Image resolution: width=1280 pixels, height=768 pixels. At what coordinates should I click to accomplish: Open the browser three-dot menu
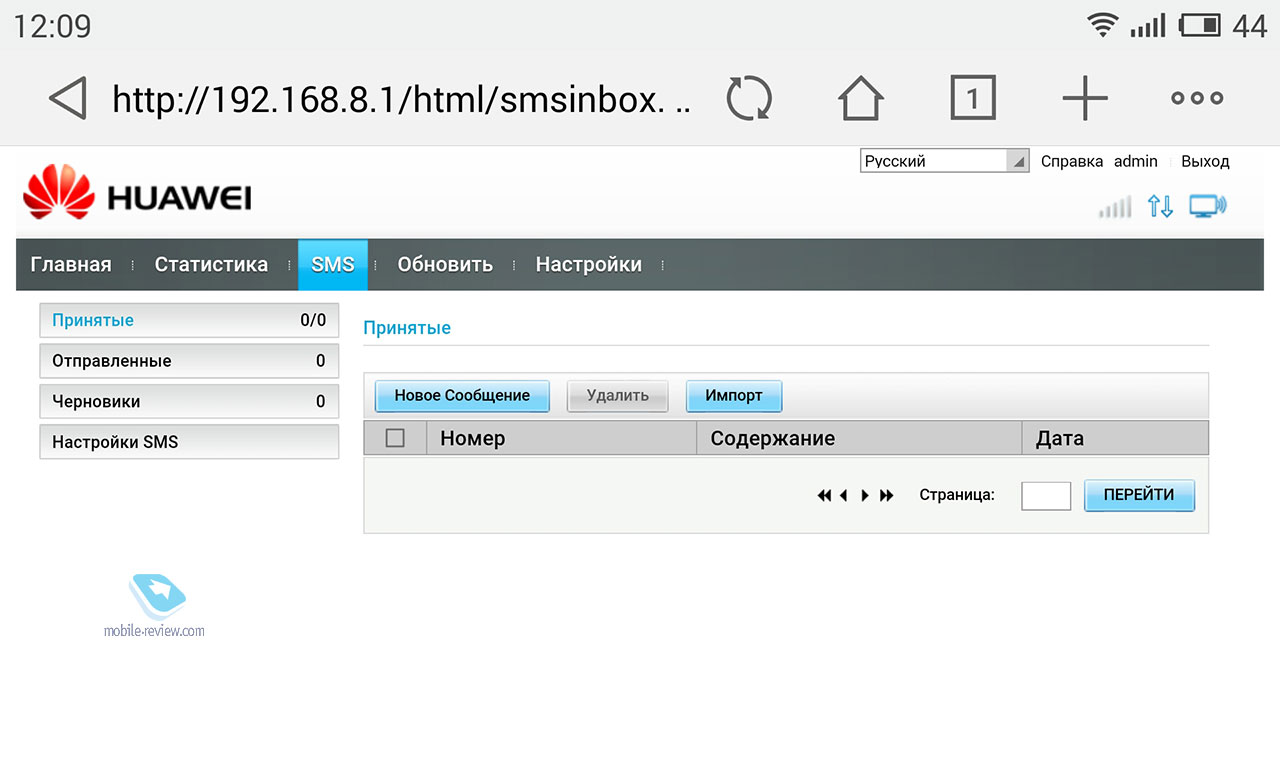(x=1197, y=98)
